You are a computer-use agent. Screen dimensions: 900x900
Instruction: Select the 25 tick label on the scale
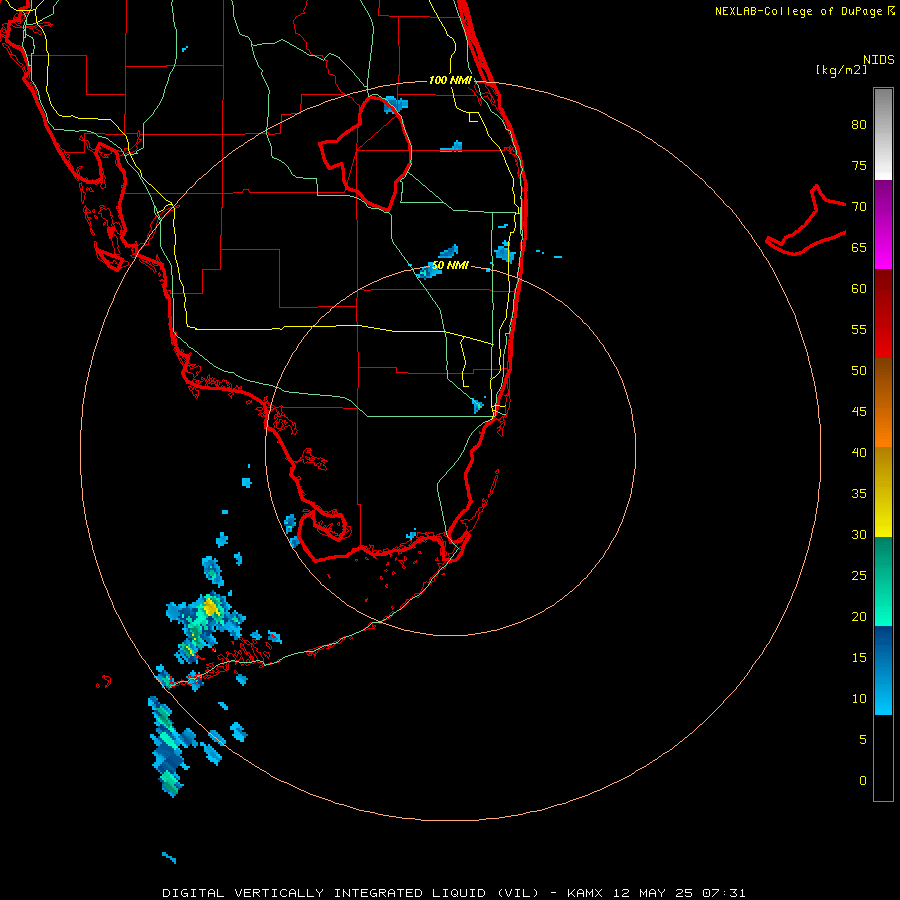(859, 575)
